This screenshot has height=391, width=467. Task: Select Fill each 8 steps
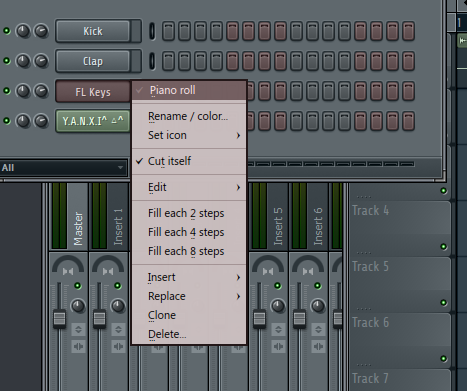coord(189,251)
